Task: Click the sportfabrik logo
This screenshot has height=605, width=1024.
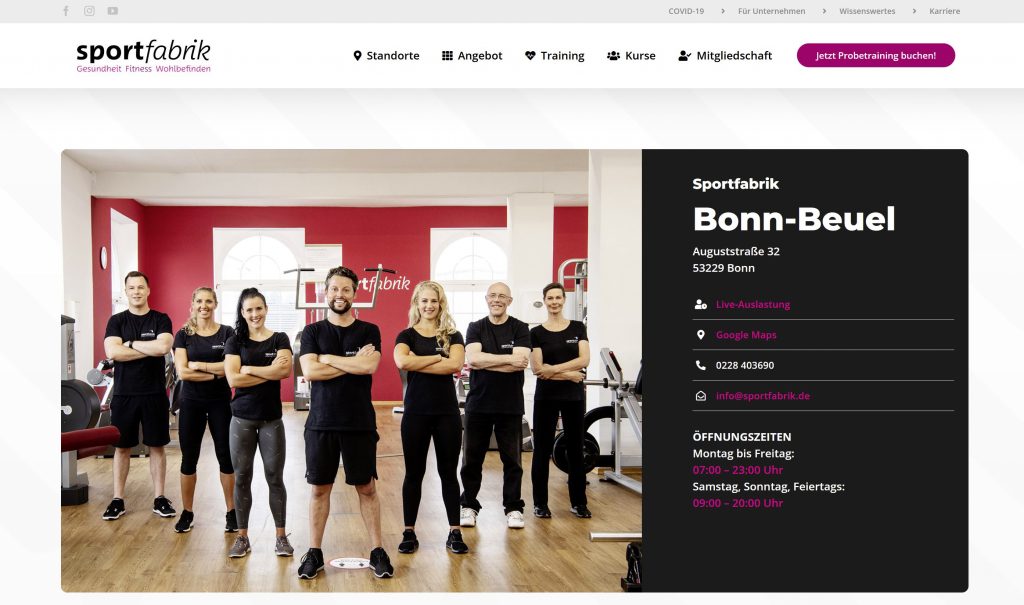Action: click(x=144, y=56)
